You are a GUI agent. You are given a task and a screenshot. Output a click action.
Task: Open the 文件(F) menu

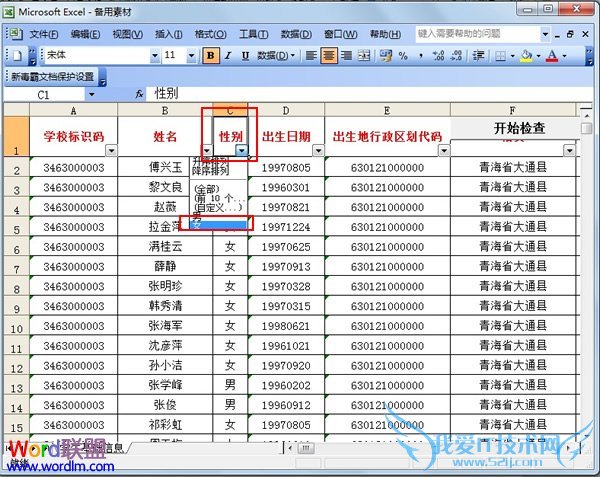pos(44,34)
